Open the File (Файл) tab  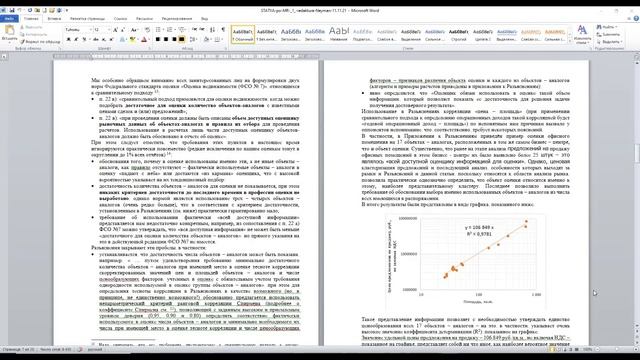[9, 18]
